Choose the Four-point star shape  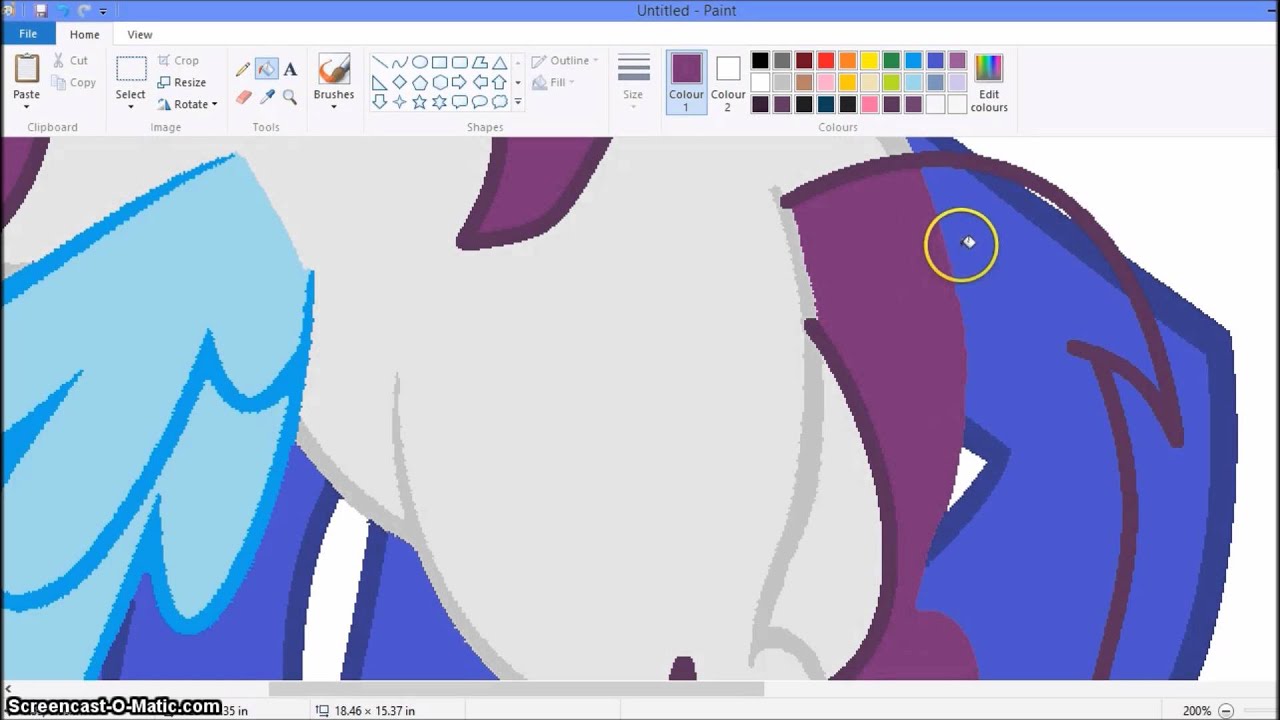[400, 102]
